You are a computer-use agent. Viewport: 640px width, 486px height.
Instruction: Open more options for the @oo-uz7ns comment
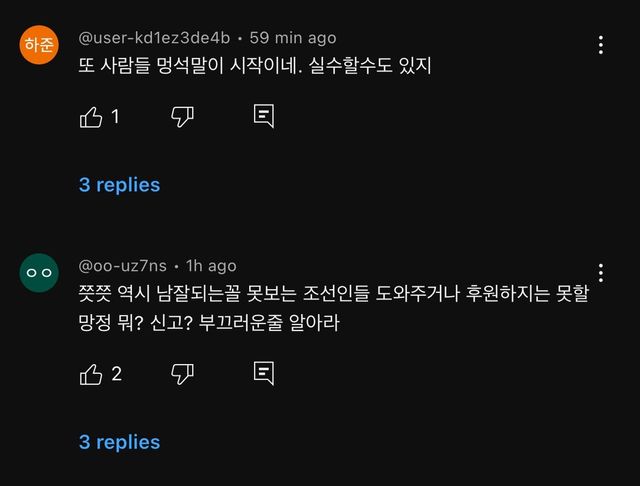tap(600, 272)
